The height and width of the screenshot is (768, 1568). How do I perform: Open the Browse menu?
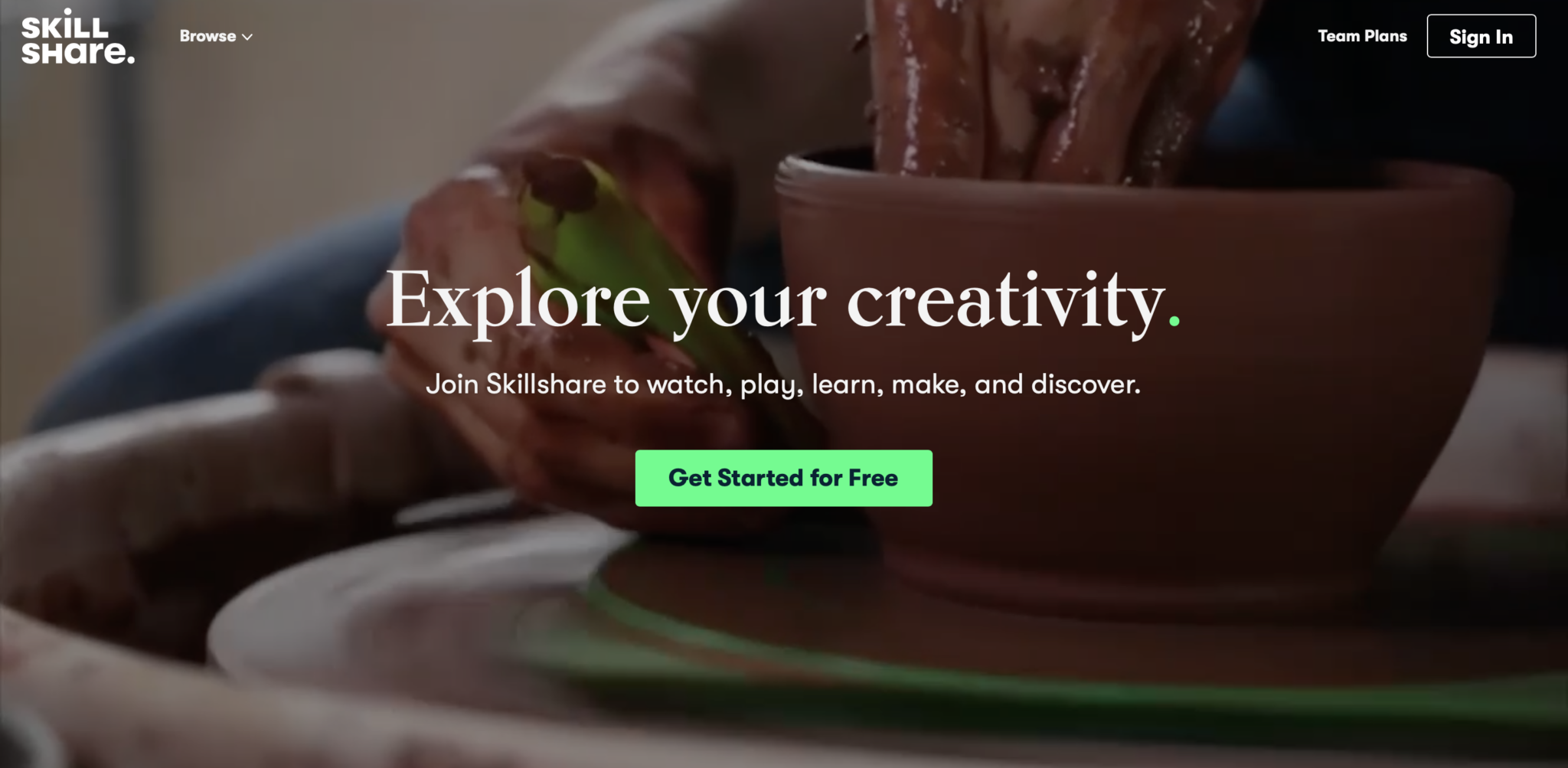tap(216, 36)
